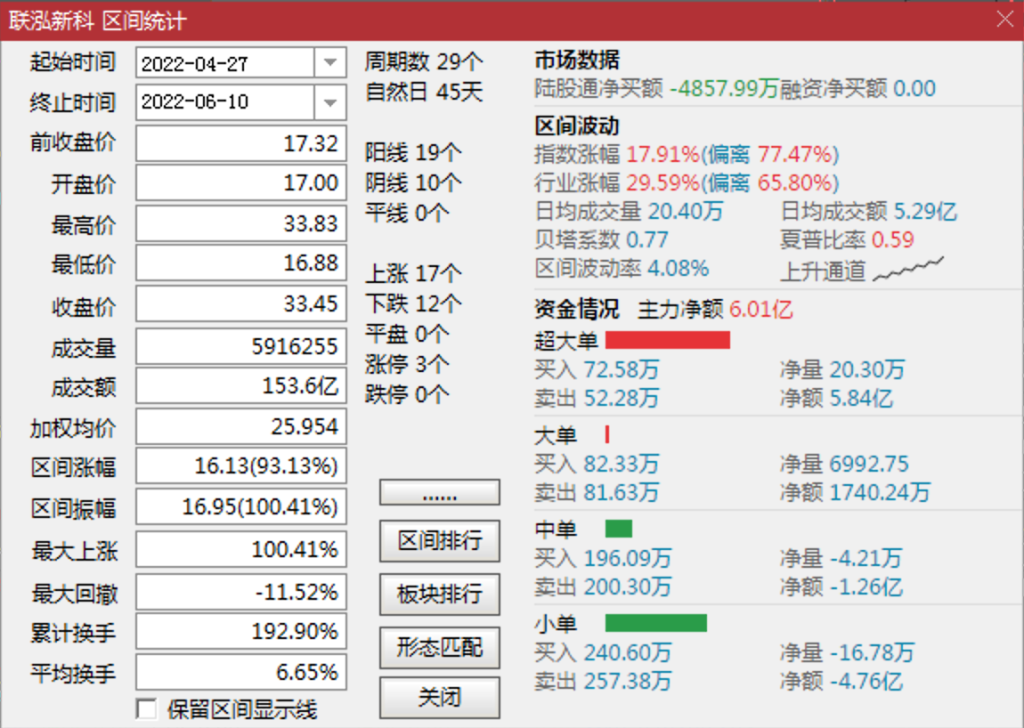The image size is (1024, 728).
Task: Select the 成交额 field showing 153.6亿
Action: click(x=241, y=386)
